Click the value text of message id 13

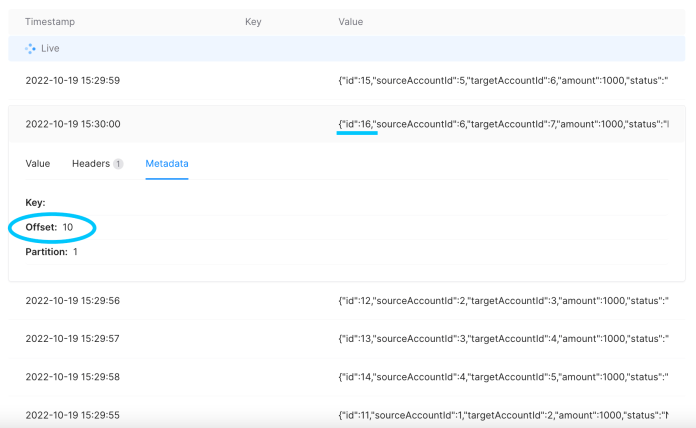pyautogui.click(x=503, y=339)
